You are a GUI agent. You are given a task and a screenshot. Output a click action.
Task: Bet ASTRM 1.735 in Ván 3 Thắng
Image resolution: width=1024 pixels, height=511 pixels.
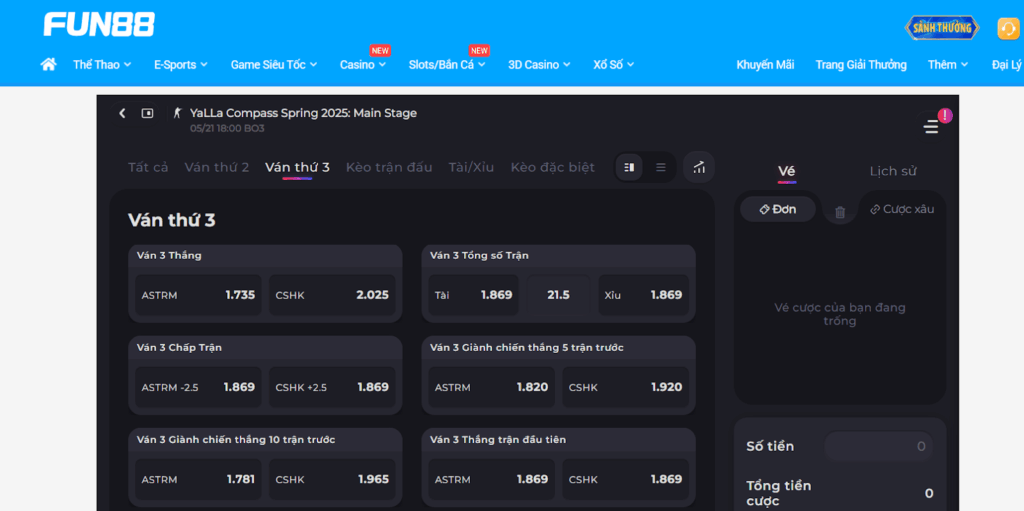point(199,295)
